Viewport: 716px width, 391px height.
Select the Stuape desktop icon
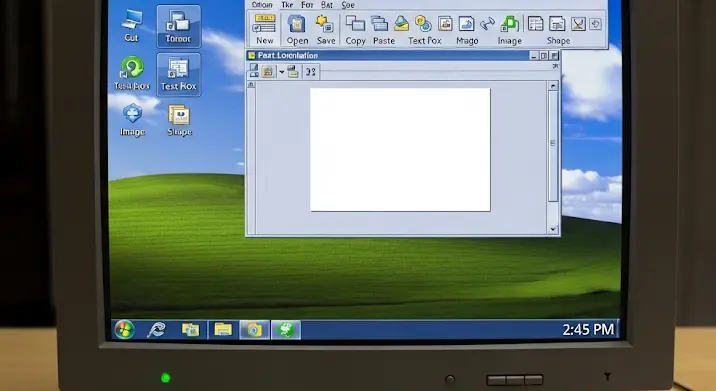click(179, 121)
